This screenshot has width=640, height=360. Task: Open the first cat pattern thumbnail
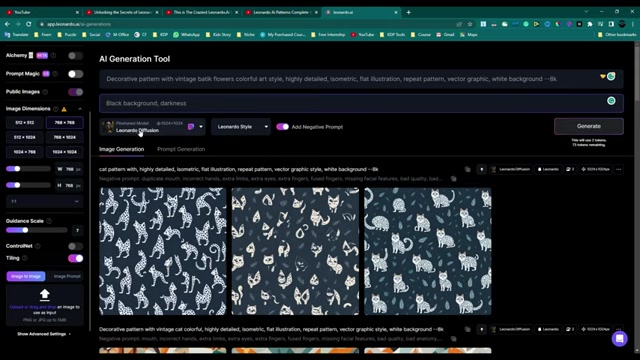tap(162, 251)
